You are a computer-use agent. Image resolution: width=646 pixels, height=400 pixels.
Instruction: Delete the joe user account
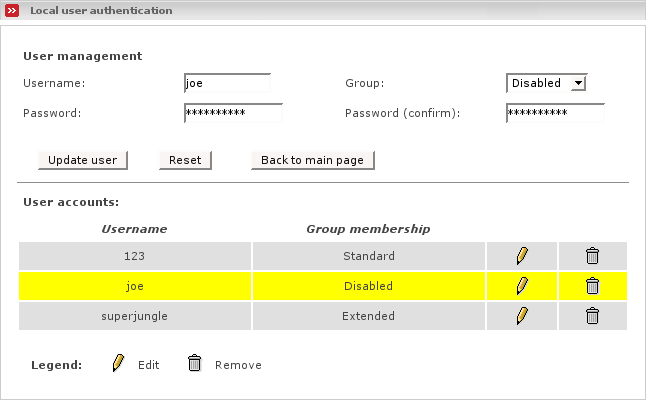point(592,286)
